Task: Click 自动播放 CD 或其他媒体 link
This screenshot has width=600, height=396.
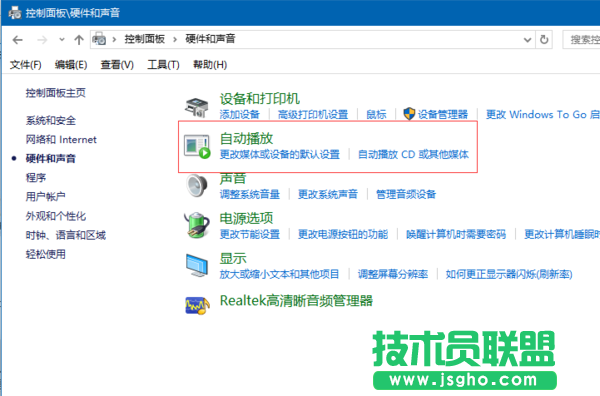Action: point(413,154)
